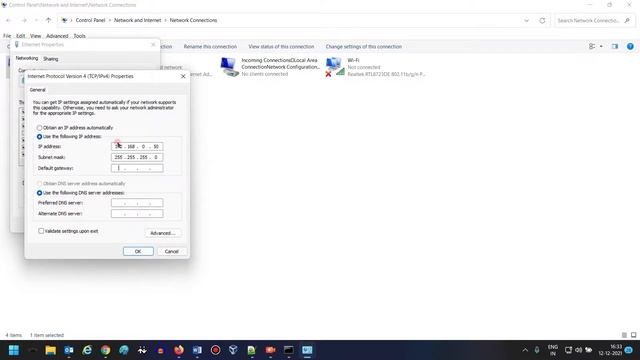Select the Wi-Fi adapter icon

click(x=335, y=67)
